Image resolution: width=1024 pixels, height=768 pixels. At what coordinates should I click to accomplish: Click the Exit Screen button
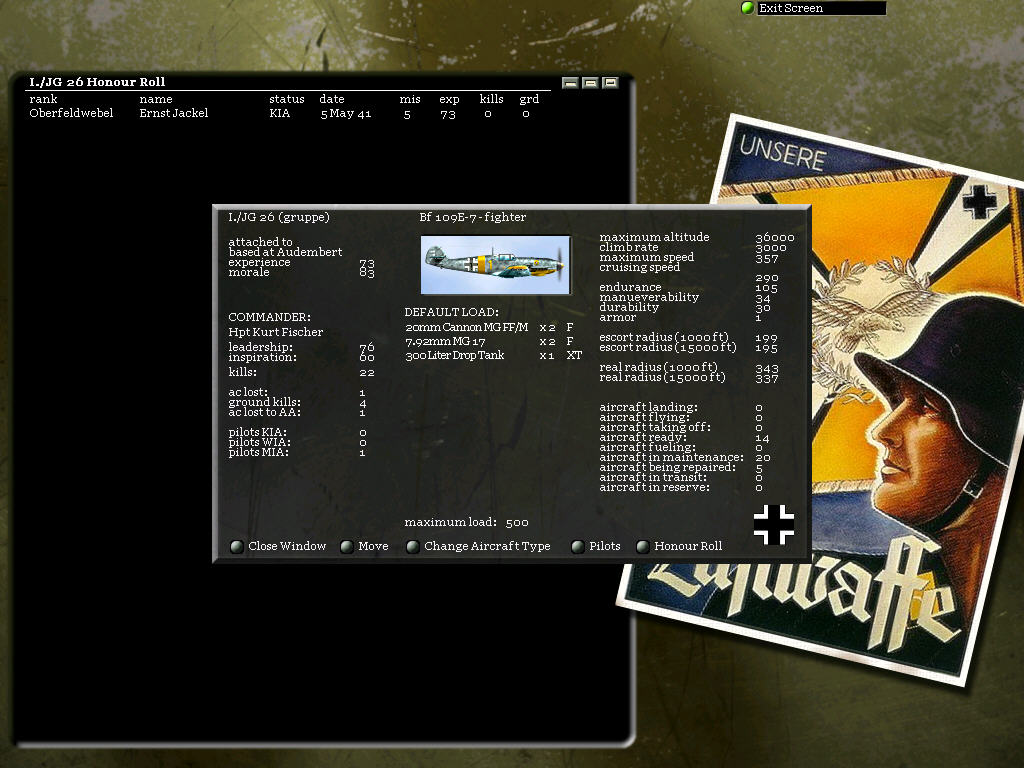point(813,8)
